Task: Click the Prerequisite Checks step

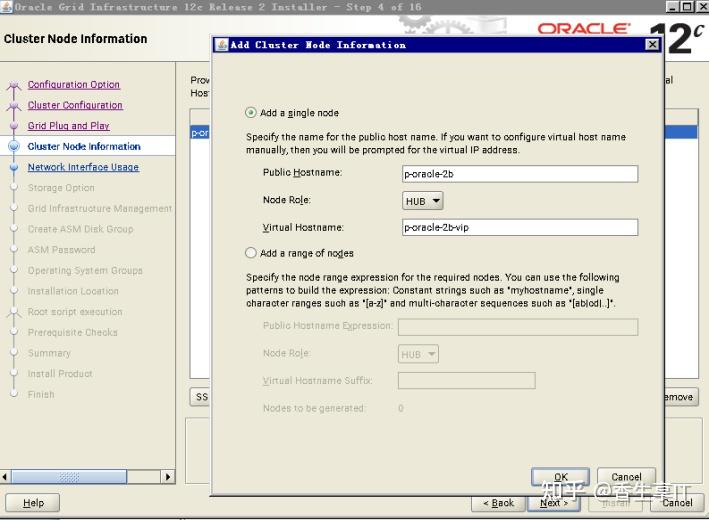Action: coord(72,332)
